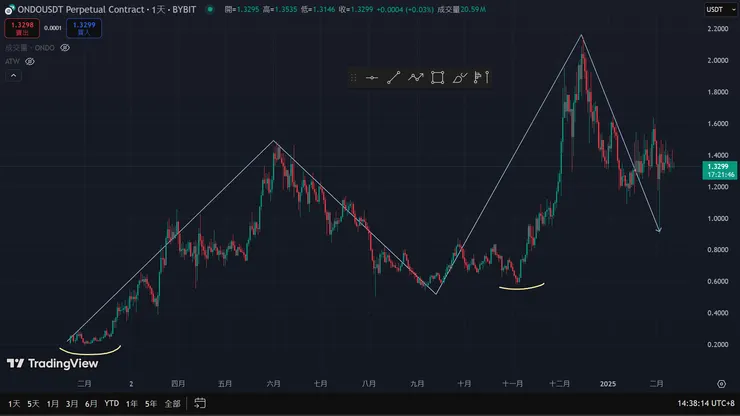Switch to the 1年 time range
This screenshot has width=740, height=416.
point(132,404)
